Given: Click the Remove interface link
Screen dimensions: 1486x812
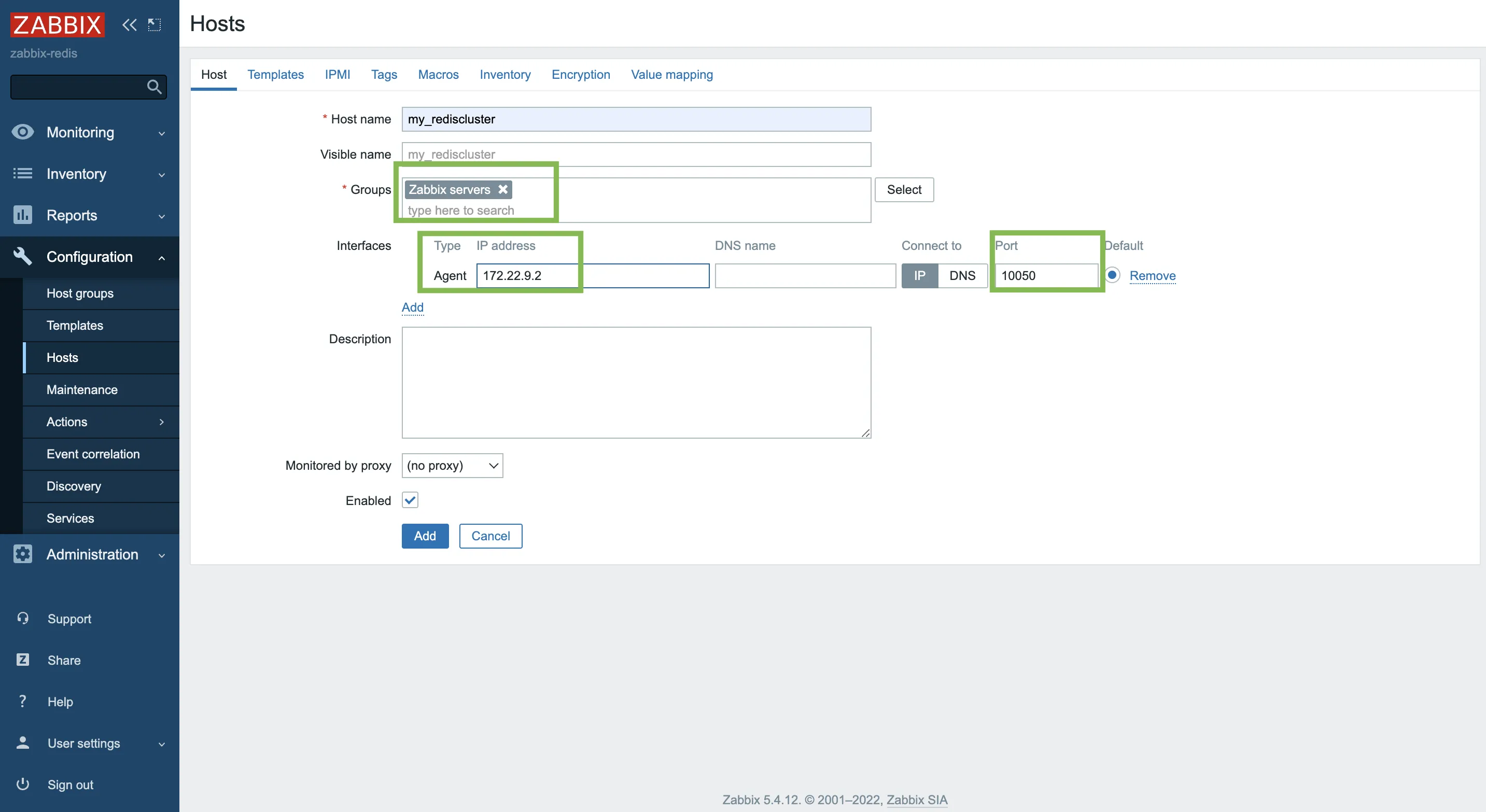Looking at the screenshot, I should [1152, 276].
